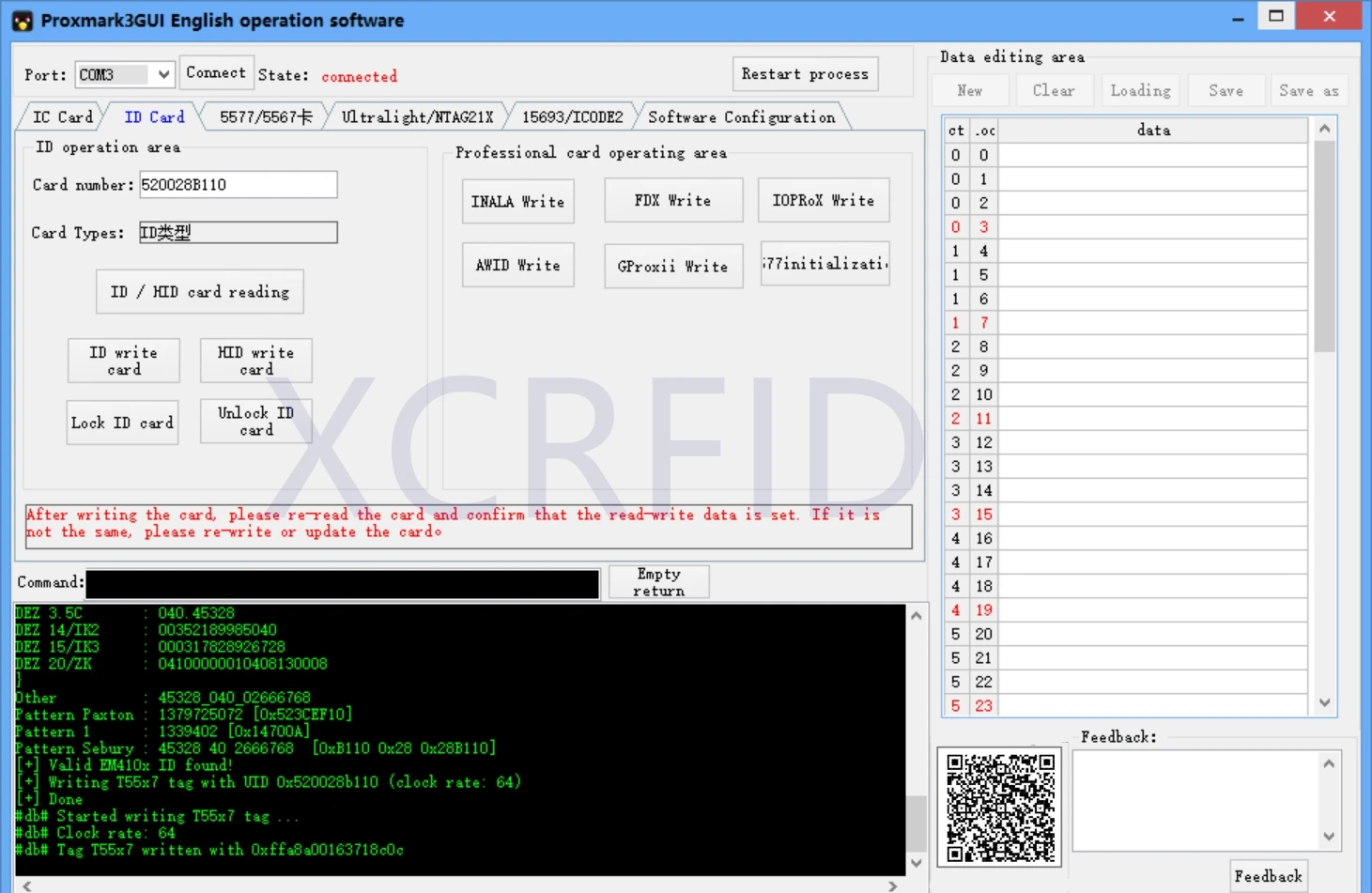This screenshot has height=893, width=1372.
Task: Click the Lock ID card button
Action: point(123,423)
